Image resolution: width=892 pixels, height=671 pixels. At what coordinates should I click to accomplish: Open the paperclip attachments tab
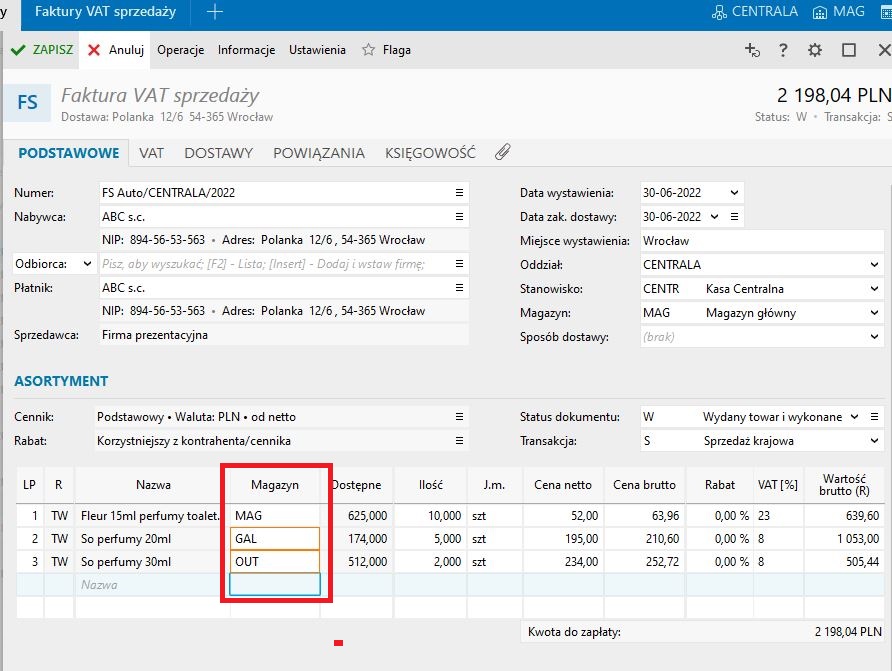[502, 153]
